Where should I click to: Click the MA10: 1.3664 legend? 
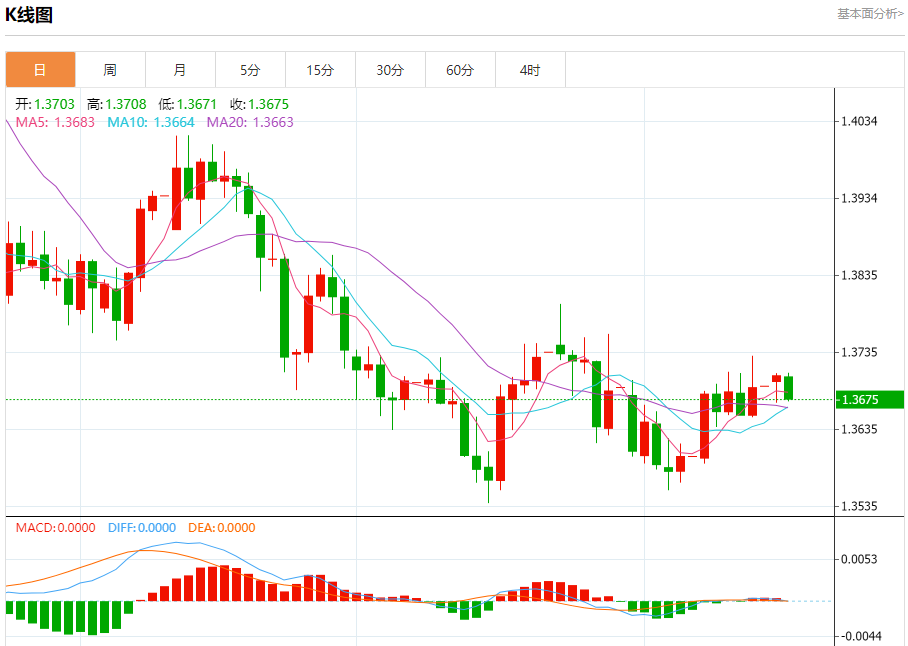[x=151, y=122]
